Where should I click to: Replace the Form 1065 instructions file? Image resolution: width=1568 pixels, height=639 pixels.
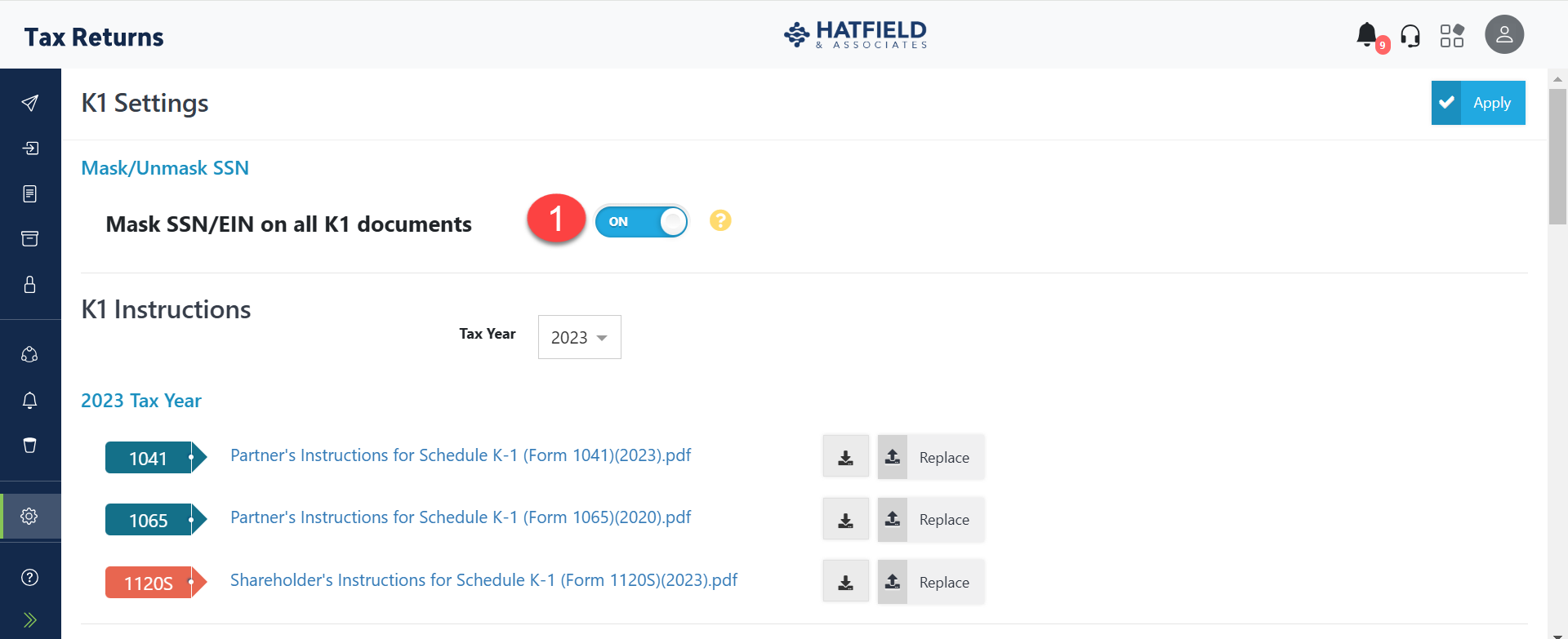pyautogui.click(x=931, y=520)
